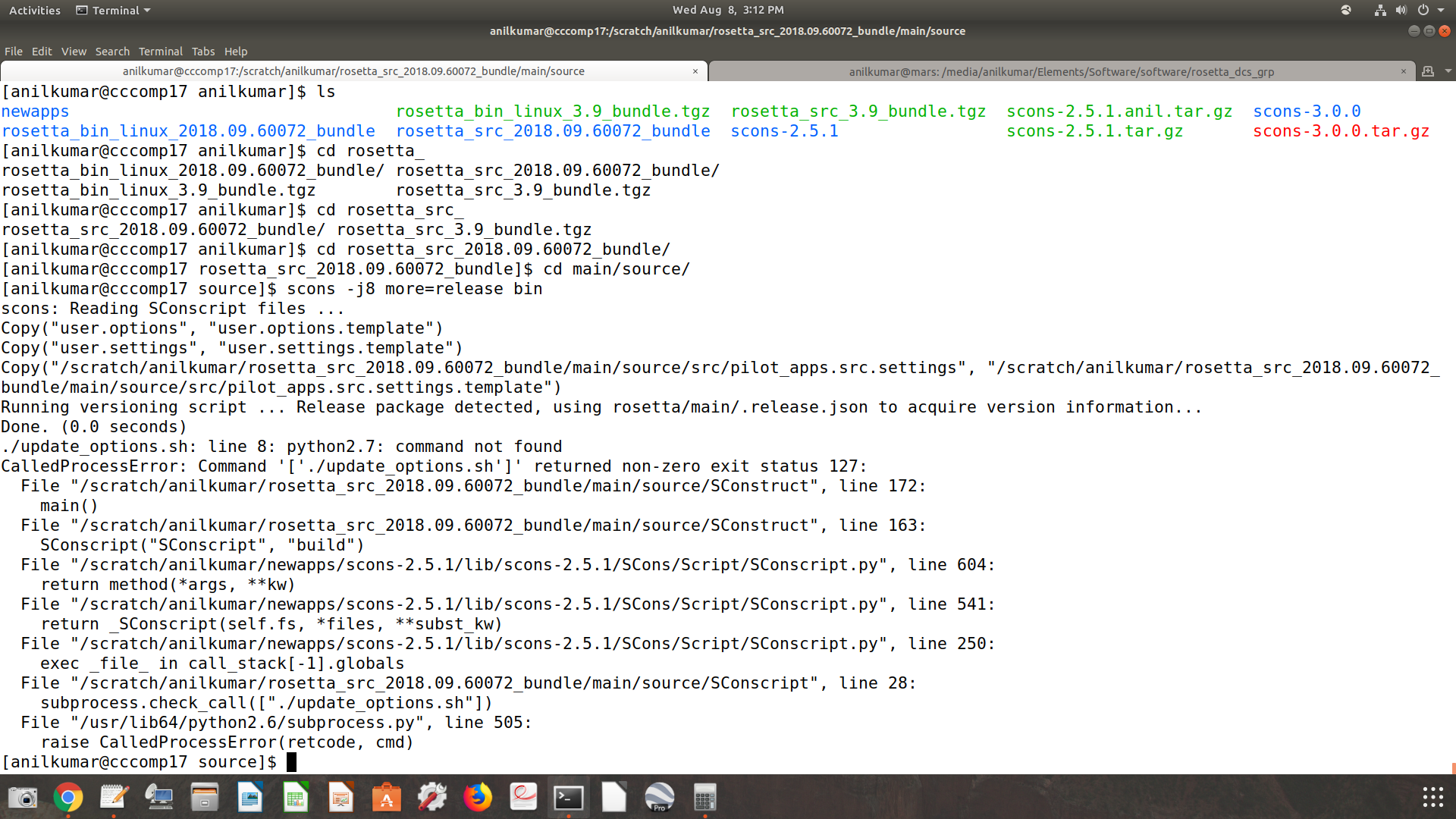Viewport: 1456px width, 819px height.
Task: Click the new terminal tab icon
Action: pyautogui.click(x=1428, y=71)
